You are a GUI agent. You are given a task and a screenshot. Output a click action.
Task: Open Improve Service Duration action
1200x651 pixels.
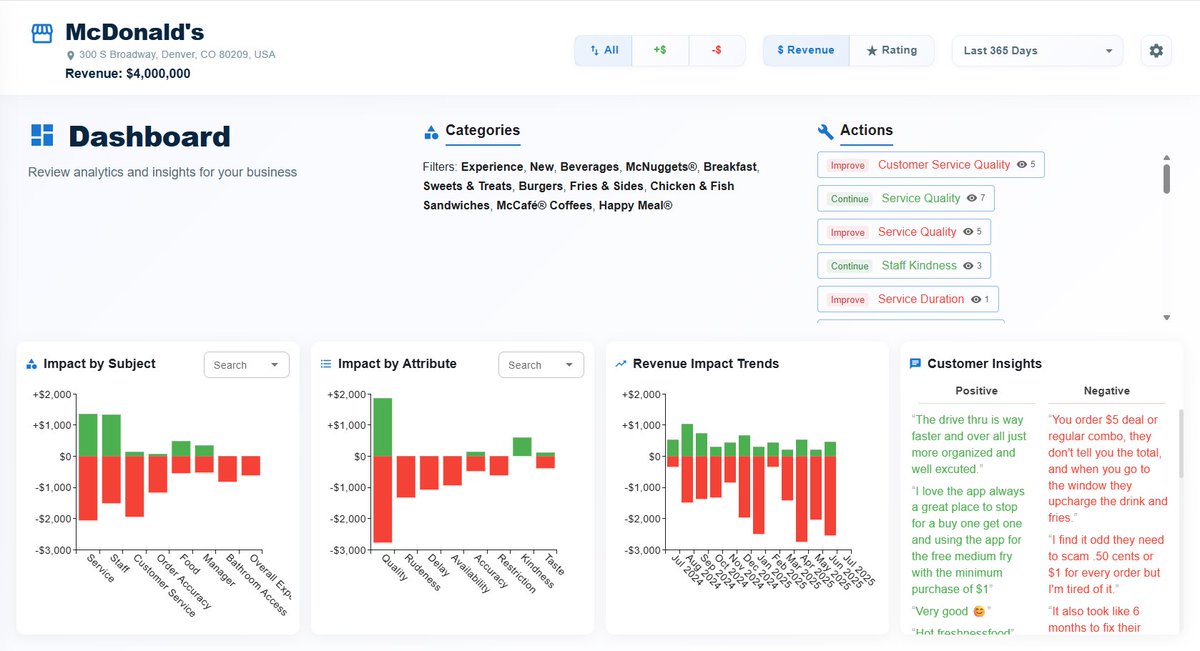908,299
